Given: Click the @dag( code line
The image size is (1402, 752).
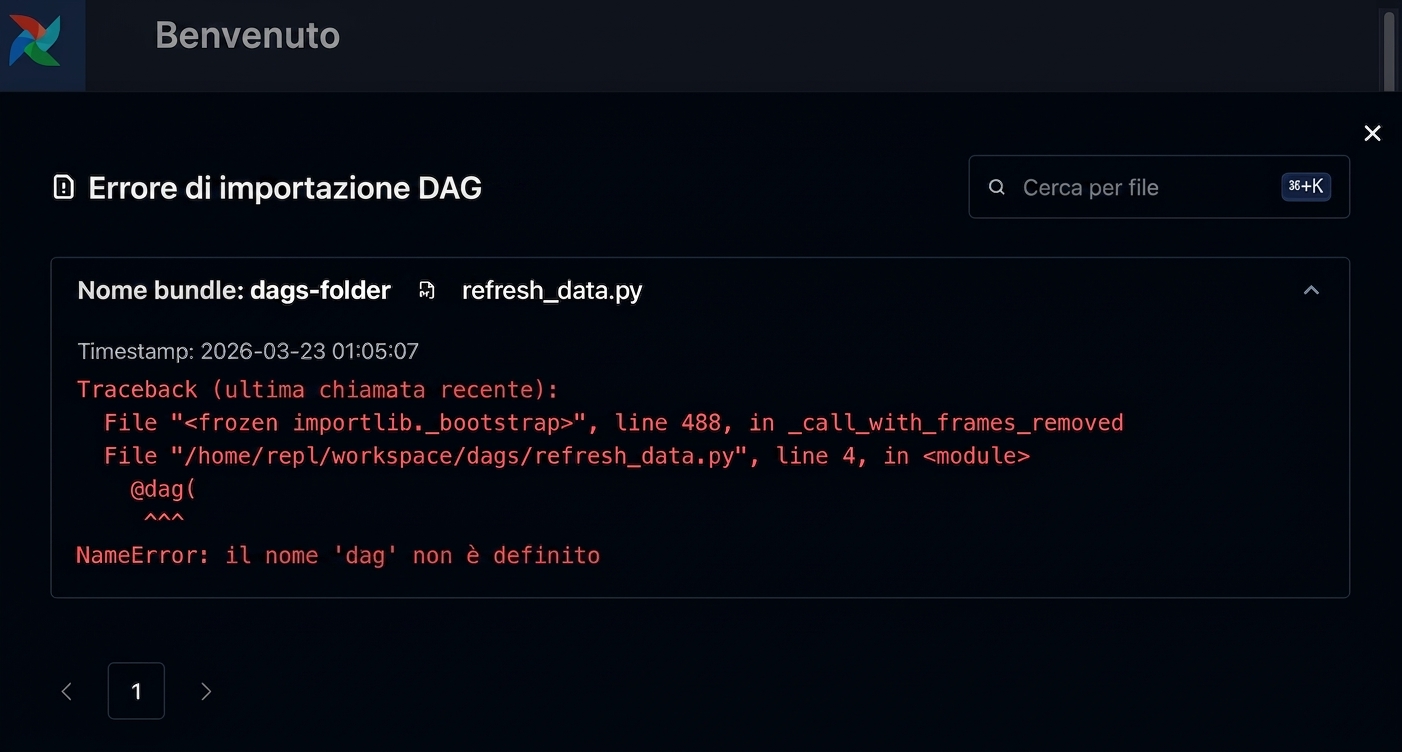Looking at the screenshot, I should tap(163, 489).
